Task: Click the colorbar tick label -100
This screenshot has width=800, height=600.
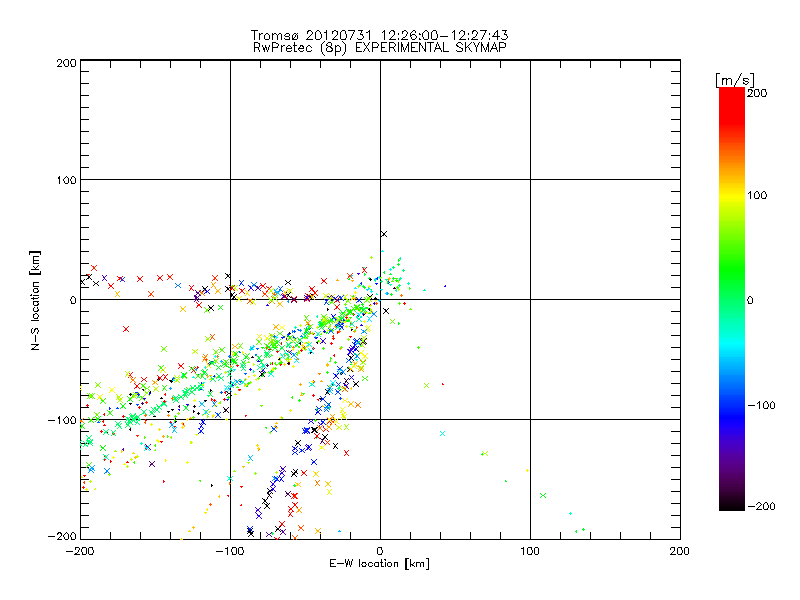Action: click(761, 405)
